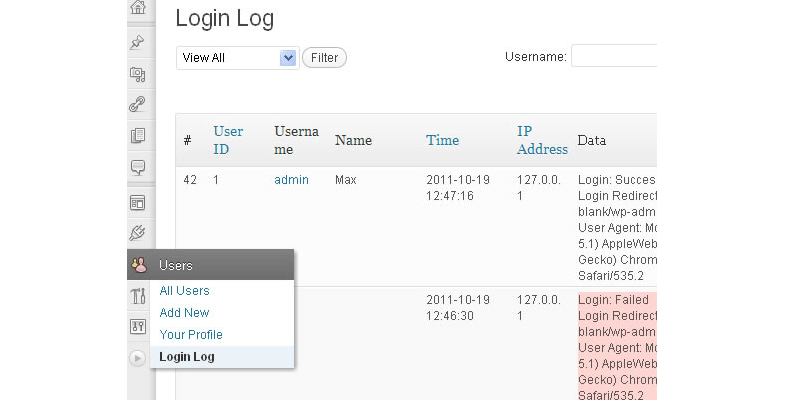The image size is (800, 400).
Task: Open Posts via the pushpin icon
Action: 138,43
